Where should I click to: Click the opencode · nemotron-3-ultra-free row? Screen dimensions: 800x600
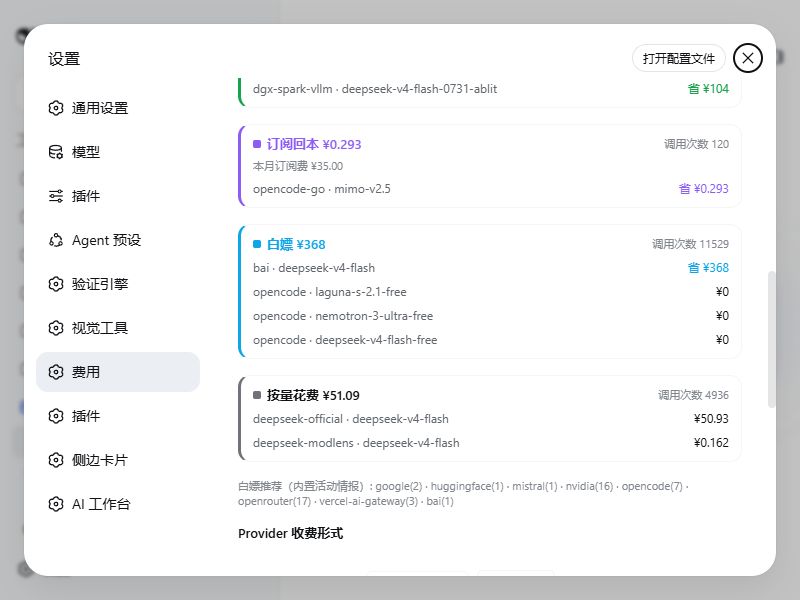490,316
